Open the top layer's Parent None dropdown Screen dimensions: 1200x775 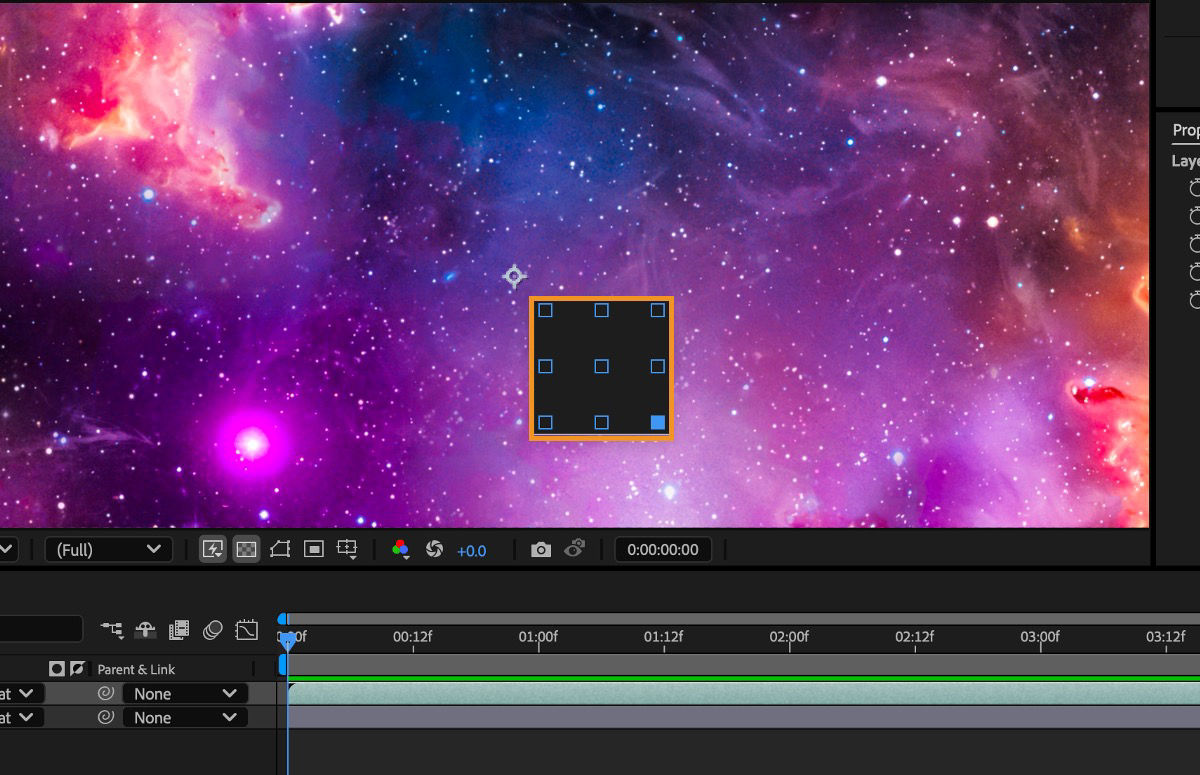(185, 693)
